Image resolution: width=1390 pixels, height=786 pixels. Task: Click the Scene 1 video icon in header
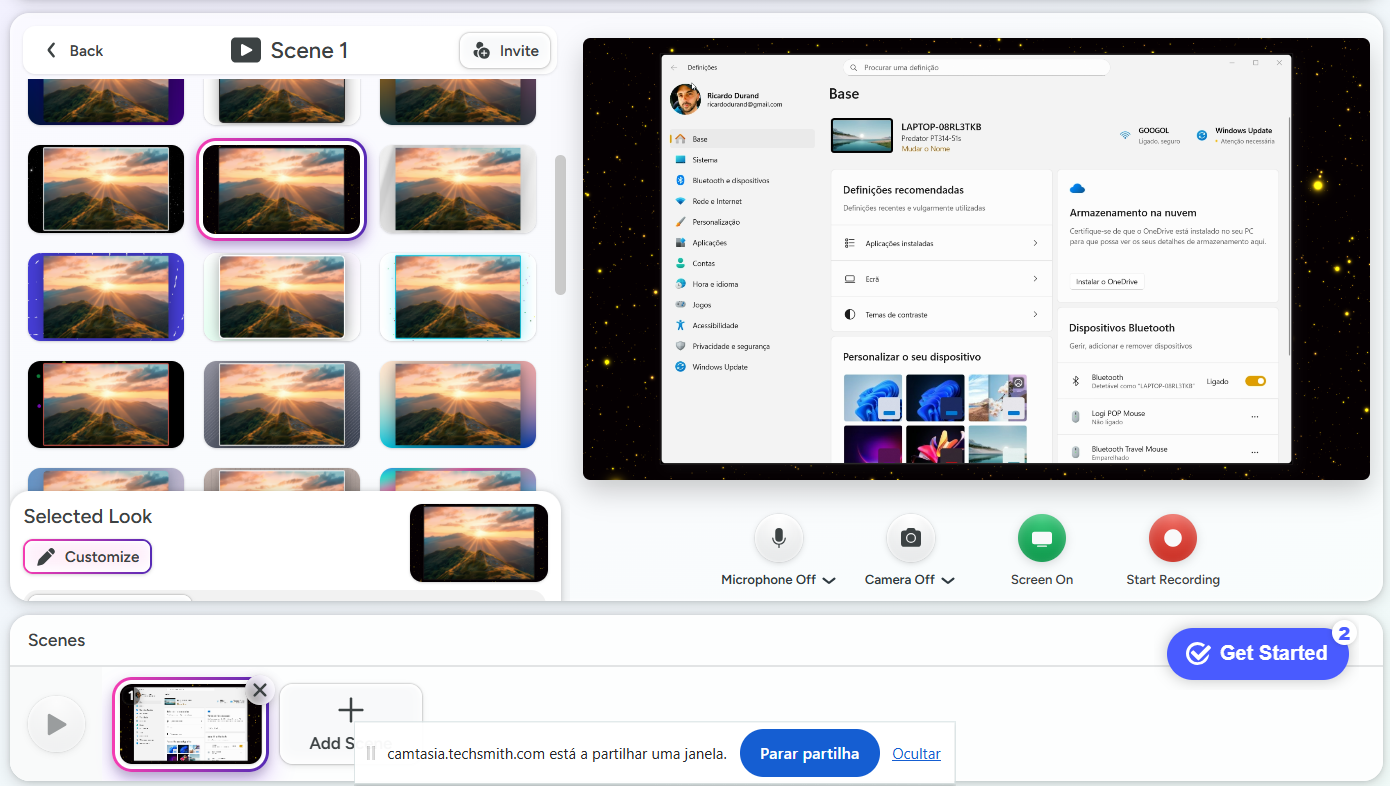246,50
